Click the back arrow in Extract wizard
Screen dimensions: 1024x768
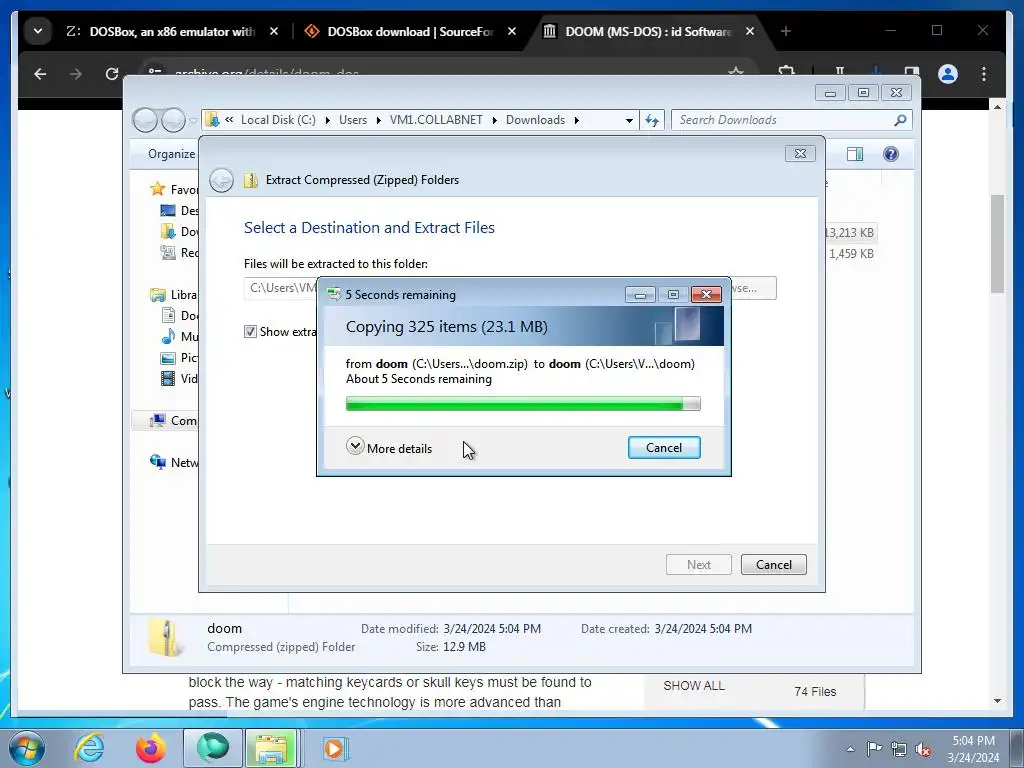click(221, 180)
